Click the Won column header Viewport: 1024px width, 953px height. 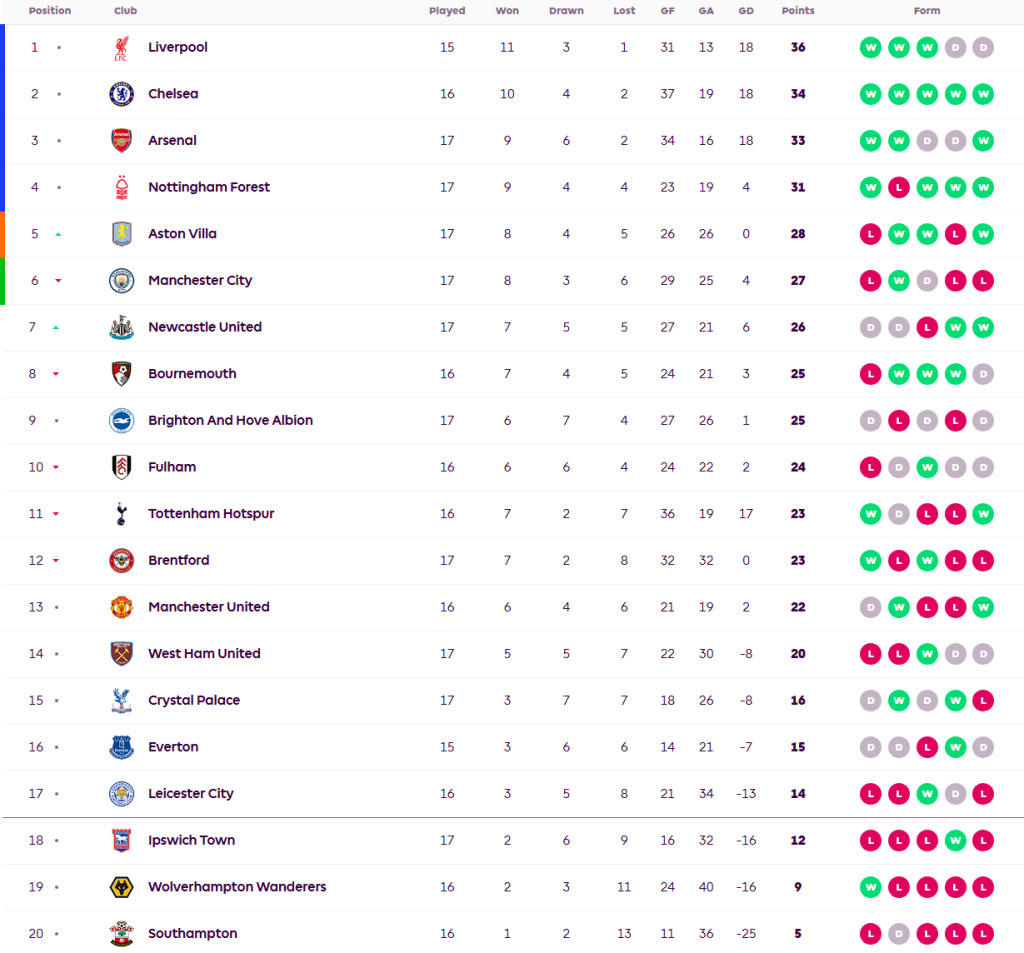click(507, 11)
